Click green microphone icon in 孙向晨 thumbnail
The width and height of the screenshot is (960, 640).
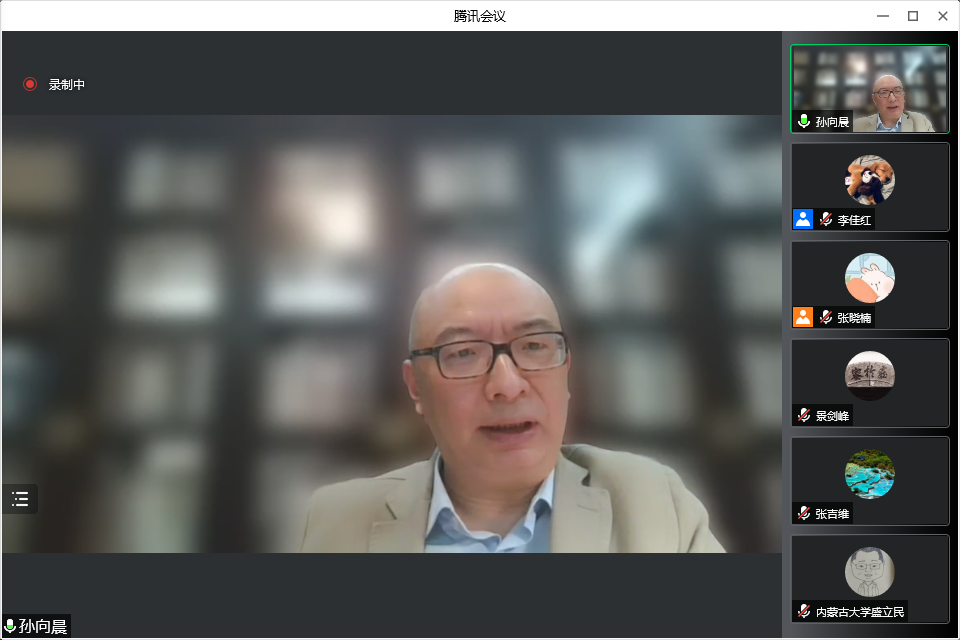[804, 122]
